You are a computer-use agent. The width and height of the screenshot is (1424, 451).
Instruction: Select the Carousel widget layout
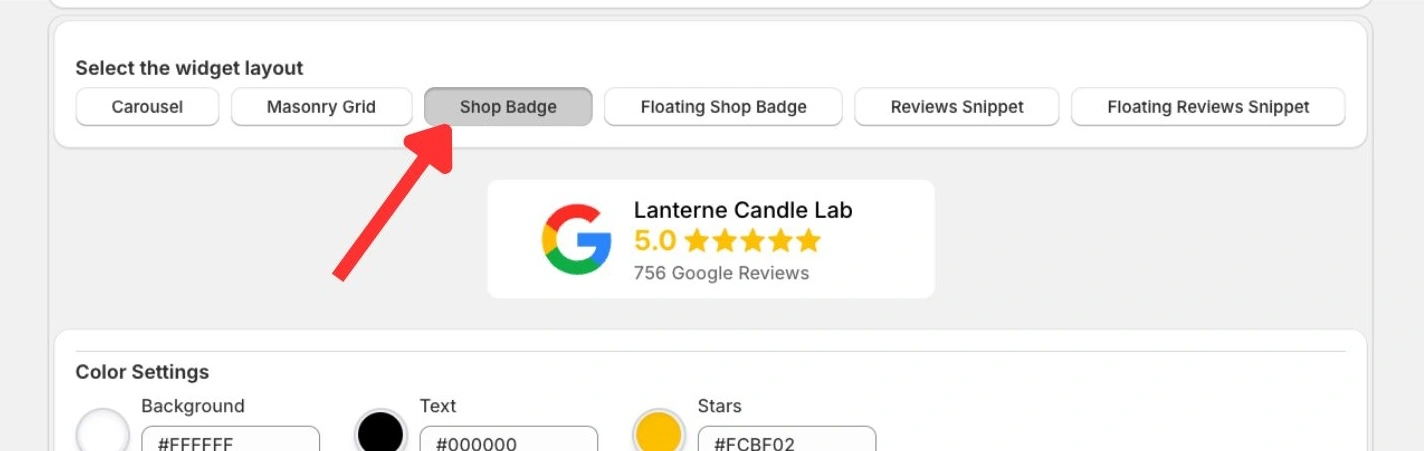[x=147, y=107]
